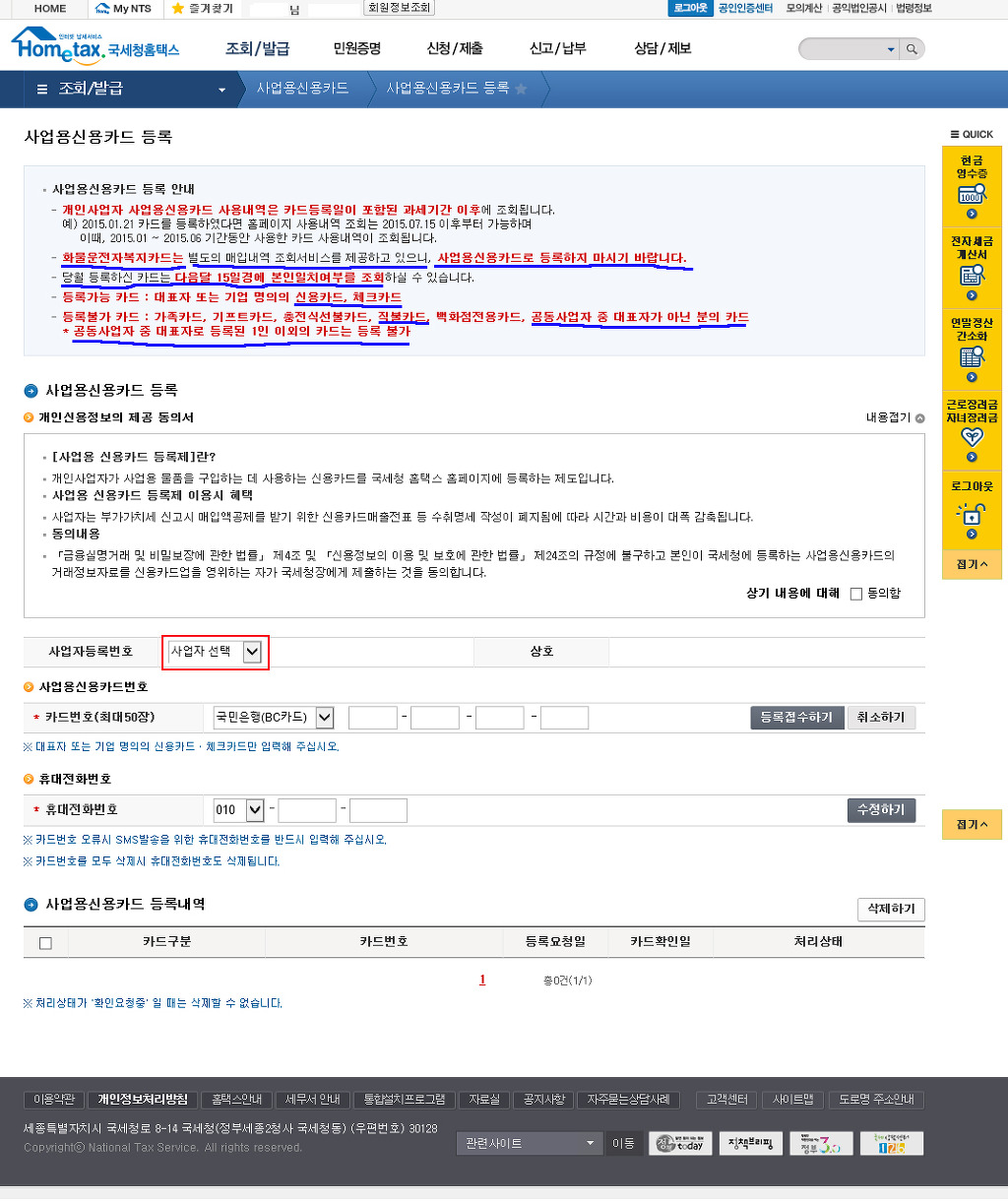
Task: Open the 신고/납부 main menu
Action: tap(557, 48)
